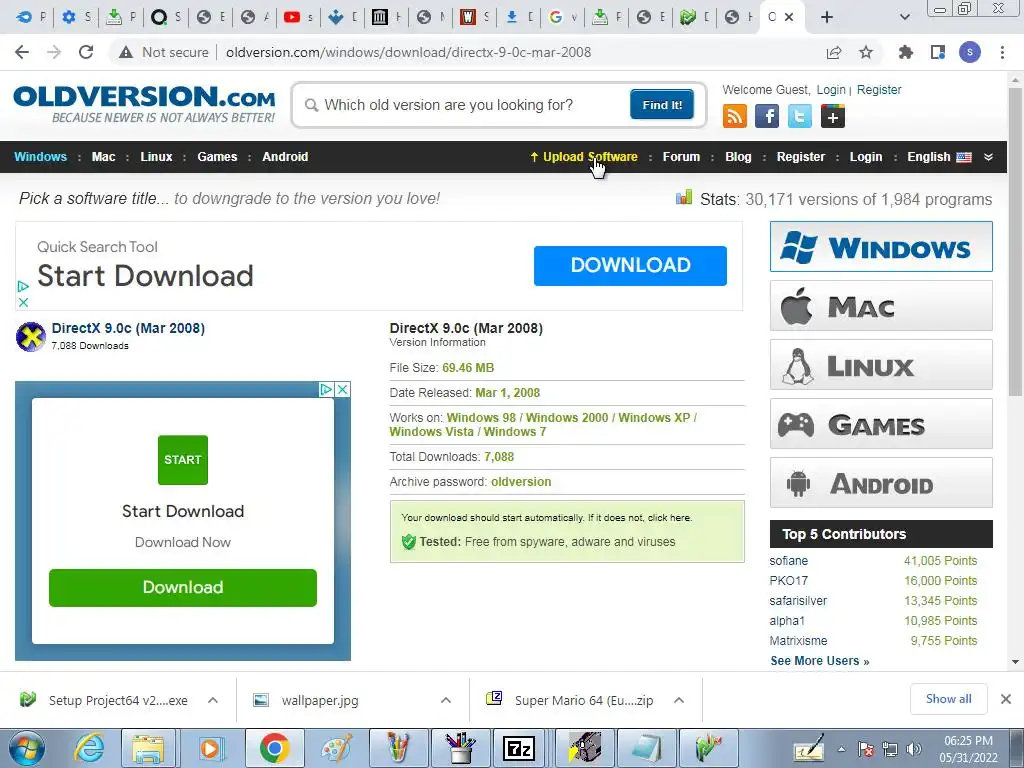The width and height of the screenshot is (1024, 768).
Task: Open the Facebook social icon
Action: 767,117
